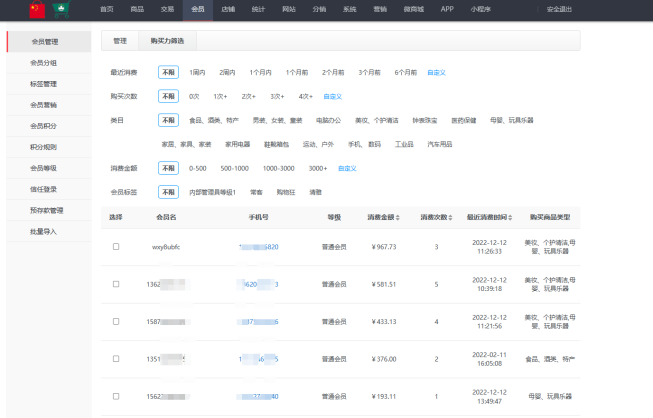Screen dimensions: 653x418
Task: Click member name wxy8ubfc
Action: (x=166, y=247)
